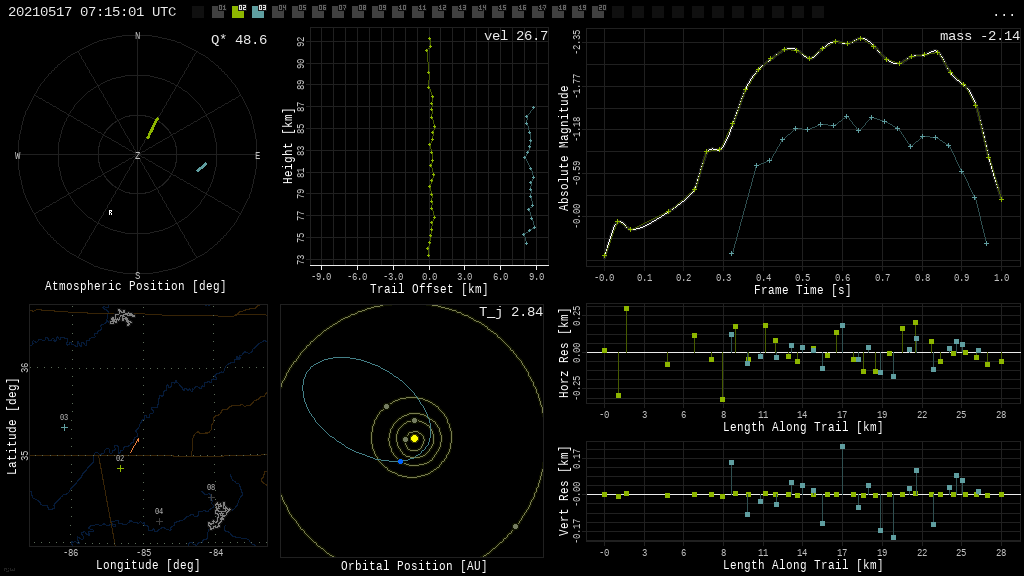Click the mass -2.14 readout
The height and width of the screenshot is (576, 1024).
click(x=979, y=36)
